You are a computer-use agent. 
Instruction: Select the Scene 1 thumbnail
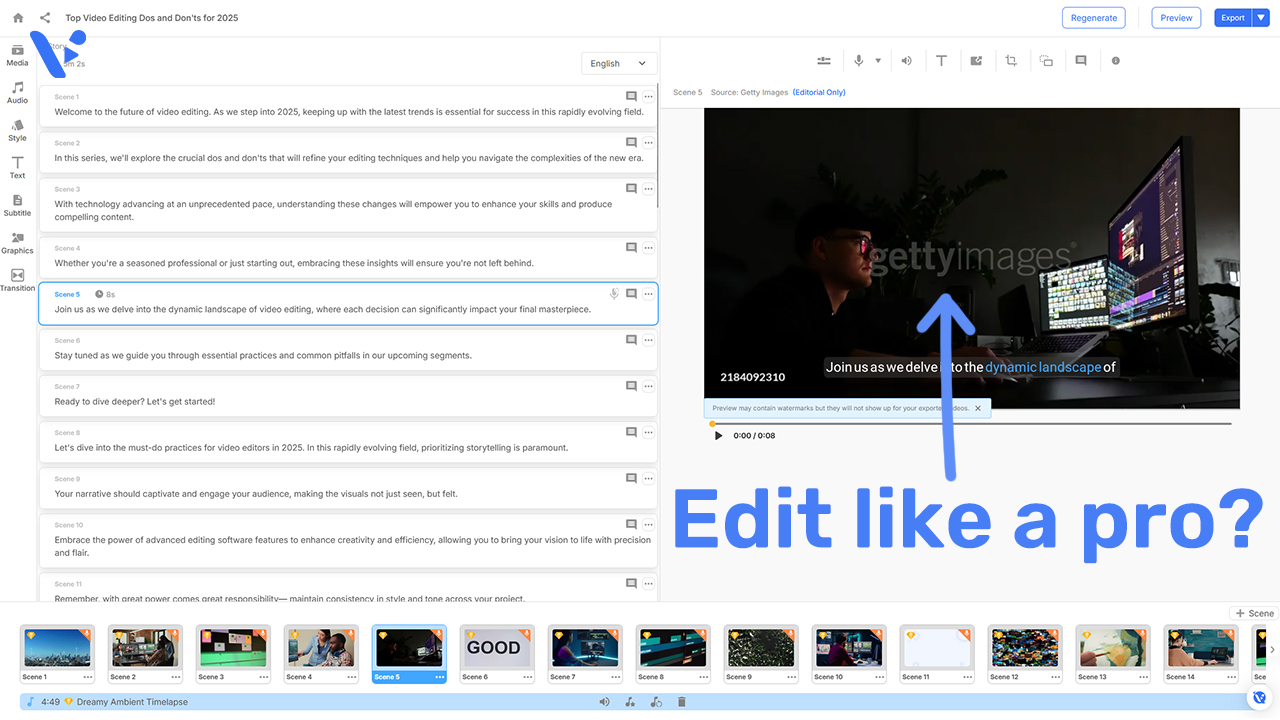57,647
